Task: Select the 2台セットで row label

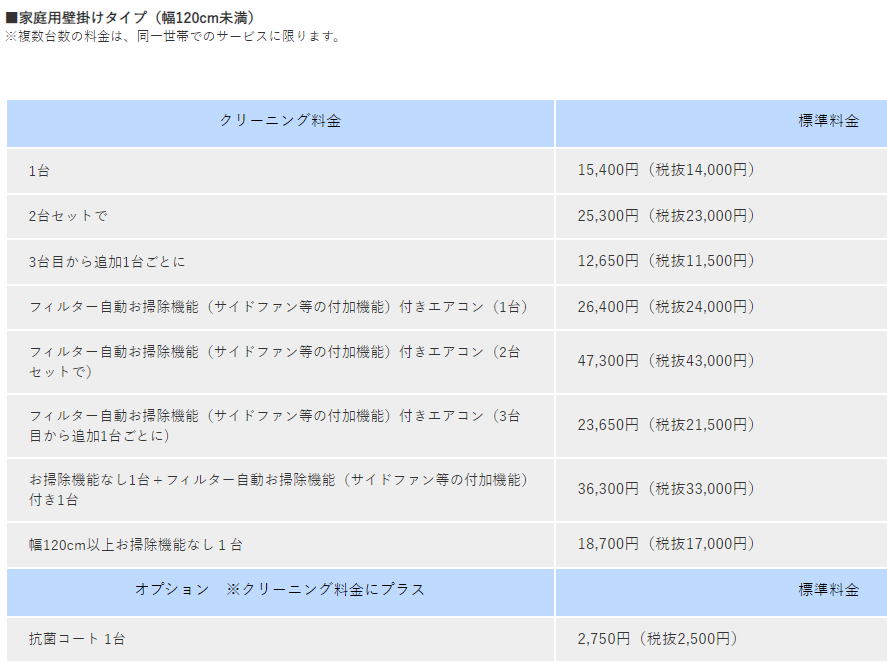Action: pyautogui.click(x=68, y=216)
